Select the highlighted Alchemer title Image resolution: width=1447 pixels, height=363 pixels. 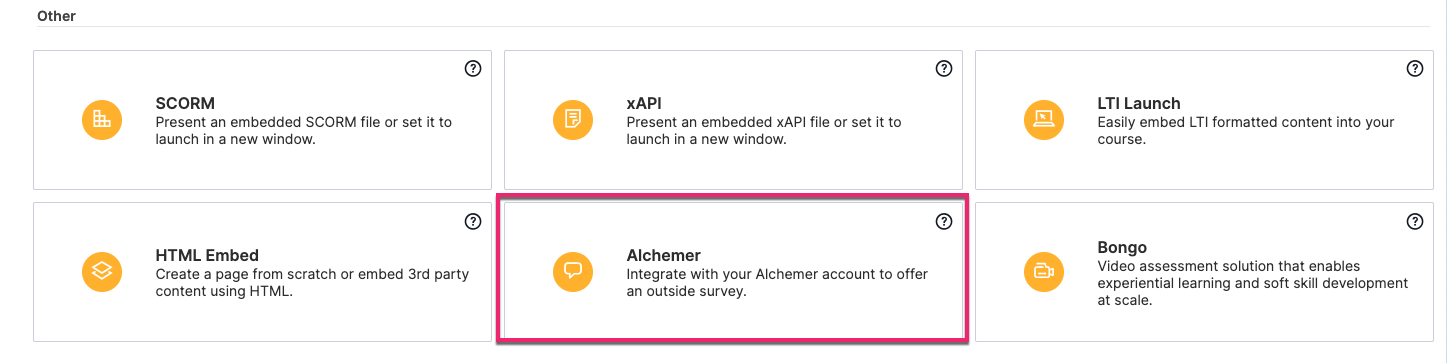point(663,255)
